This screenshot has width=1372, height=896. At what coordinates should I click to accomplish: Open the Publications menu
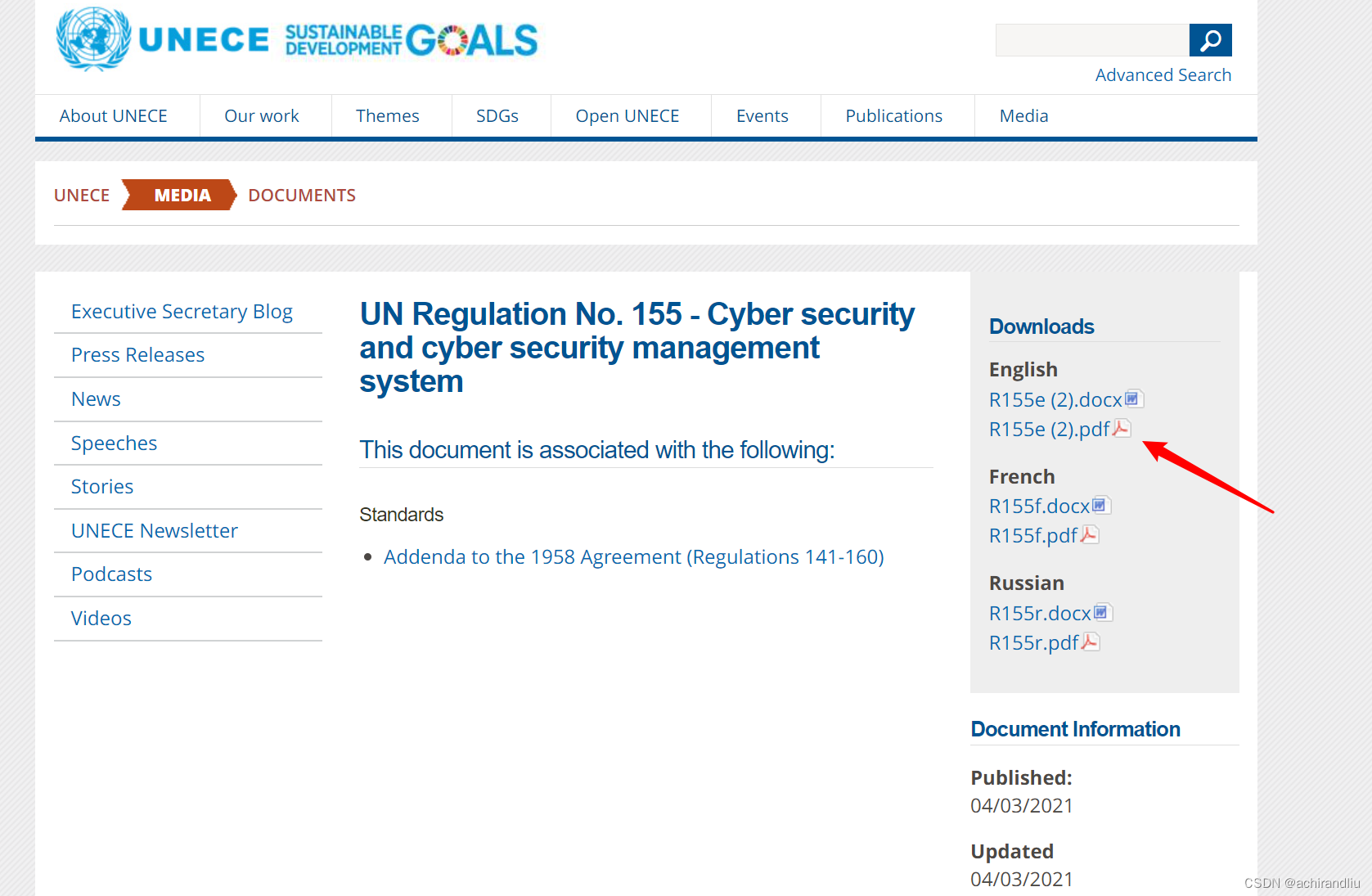point(894,116)
